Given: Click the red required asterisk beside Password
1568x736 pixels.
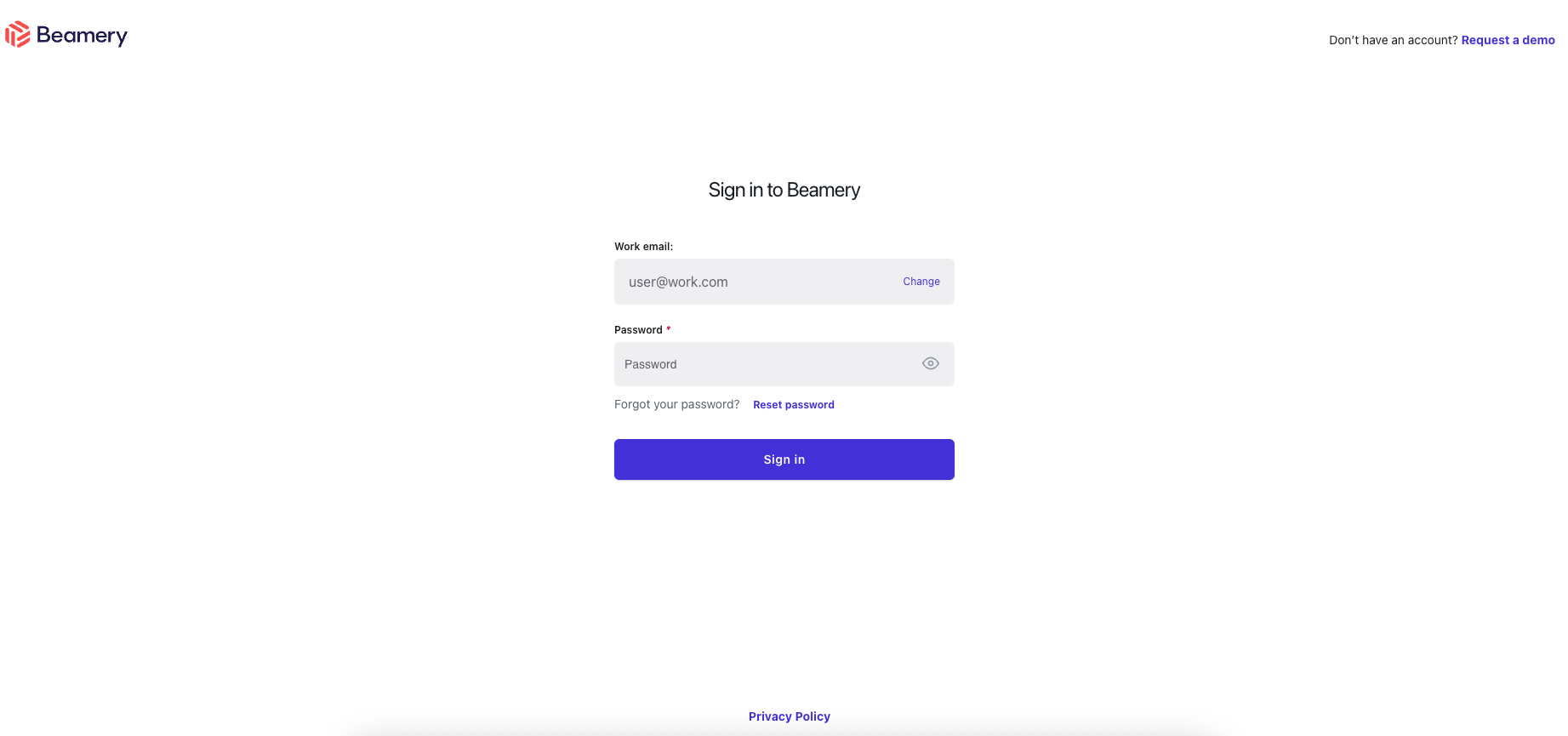Looking at the screenshot, I should click(669, 328).
